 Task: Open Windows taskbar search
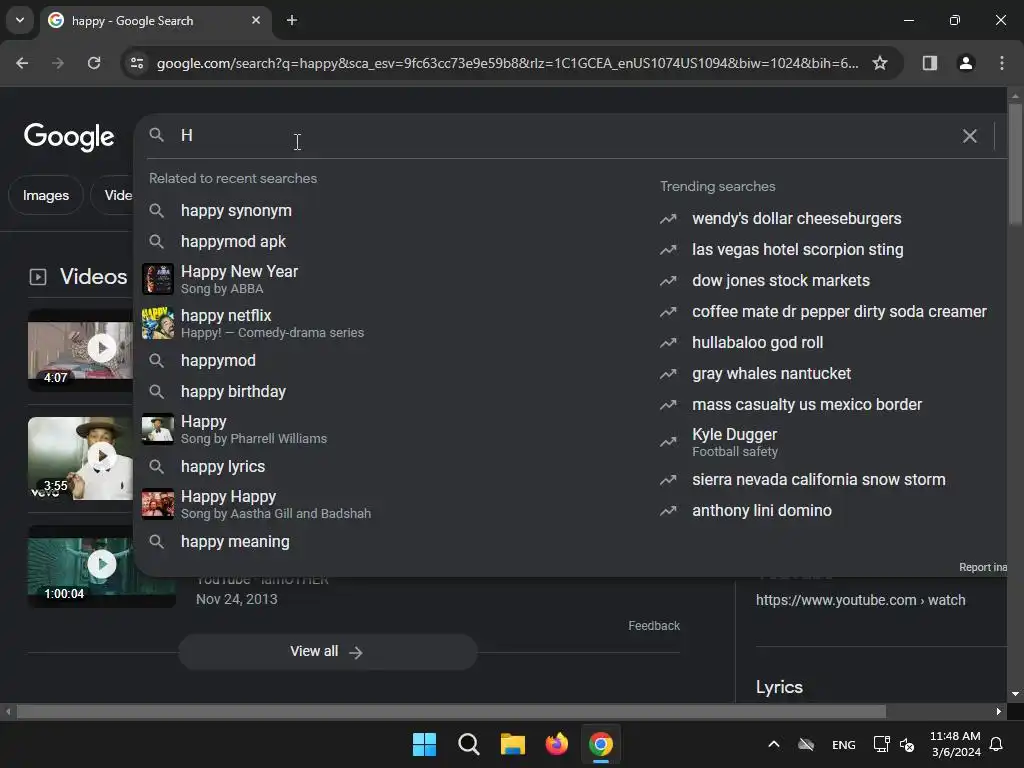coord(468,744)
